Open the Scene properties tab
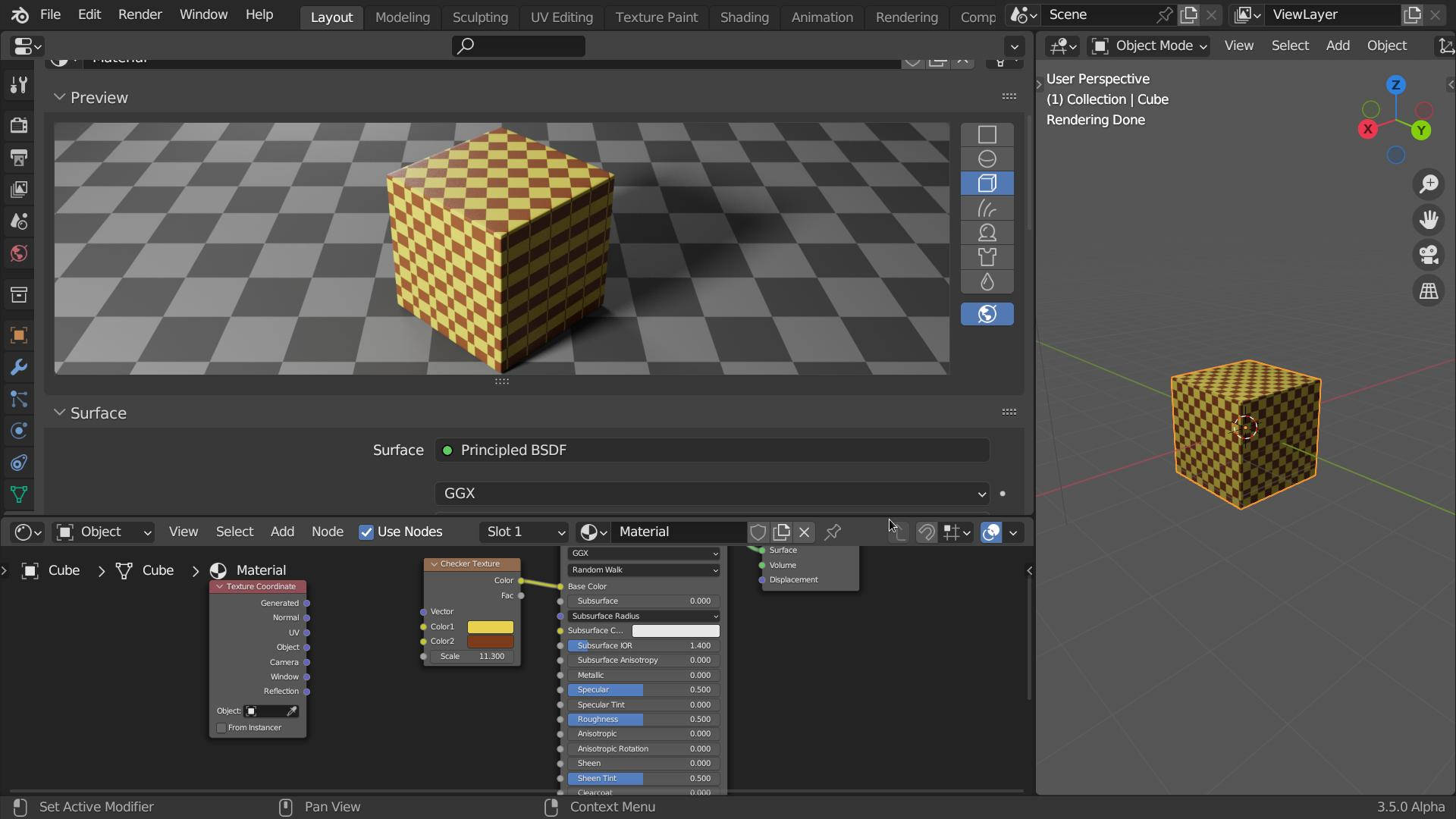 tap(19, 221)
